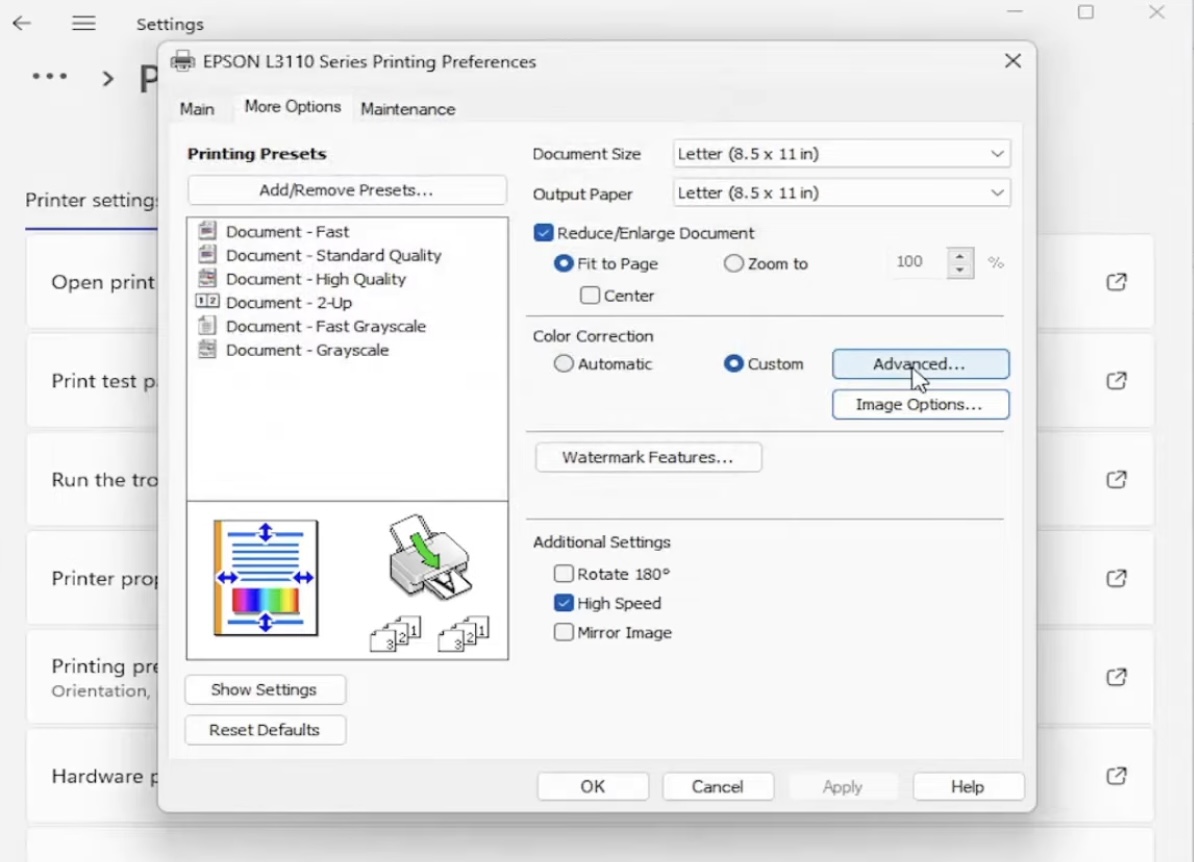Select "Document - High Quality" preset text

[x=316, y=279]
